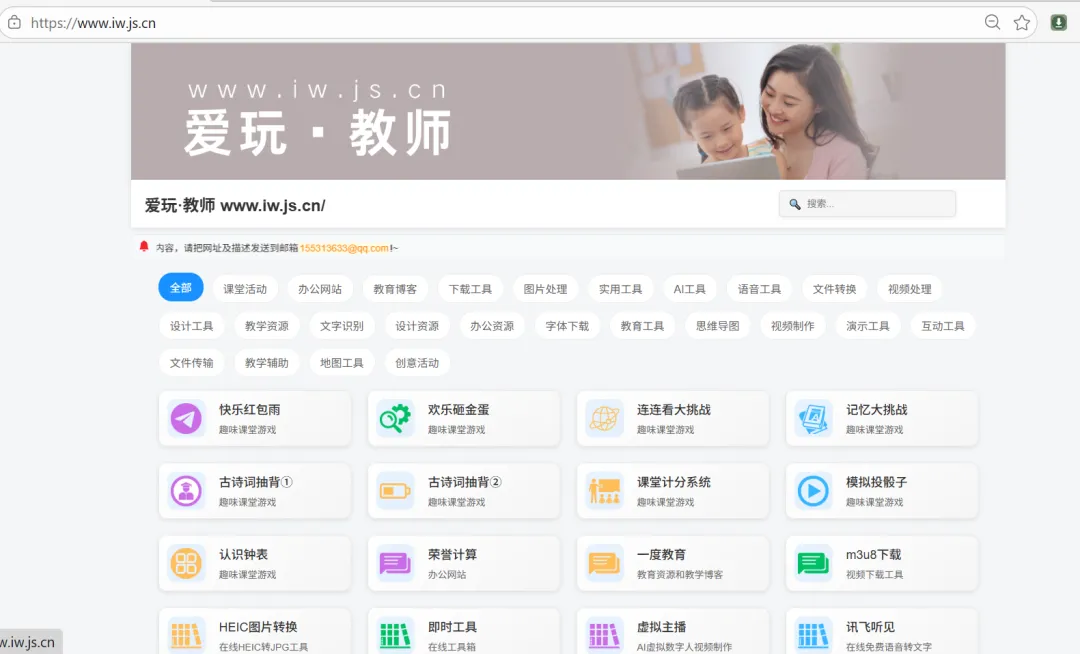
Task: Click the purple paper-plane icon for 快乐红包雨
Action: 186,418
